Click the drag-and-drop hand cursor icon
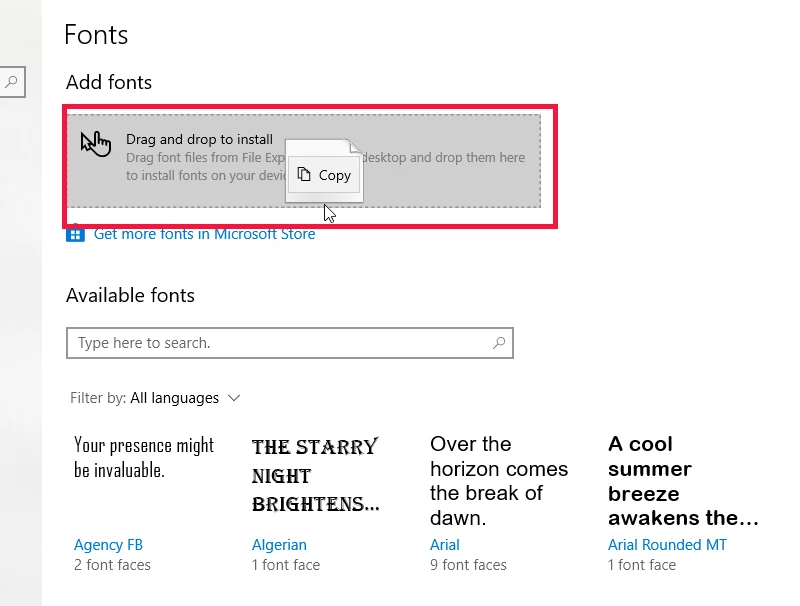 (95, 143)
